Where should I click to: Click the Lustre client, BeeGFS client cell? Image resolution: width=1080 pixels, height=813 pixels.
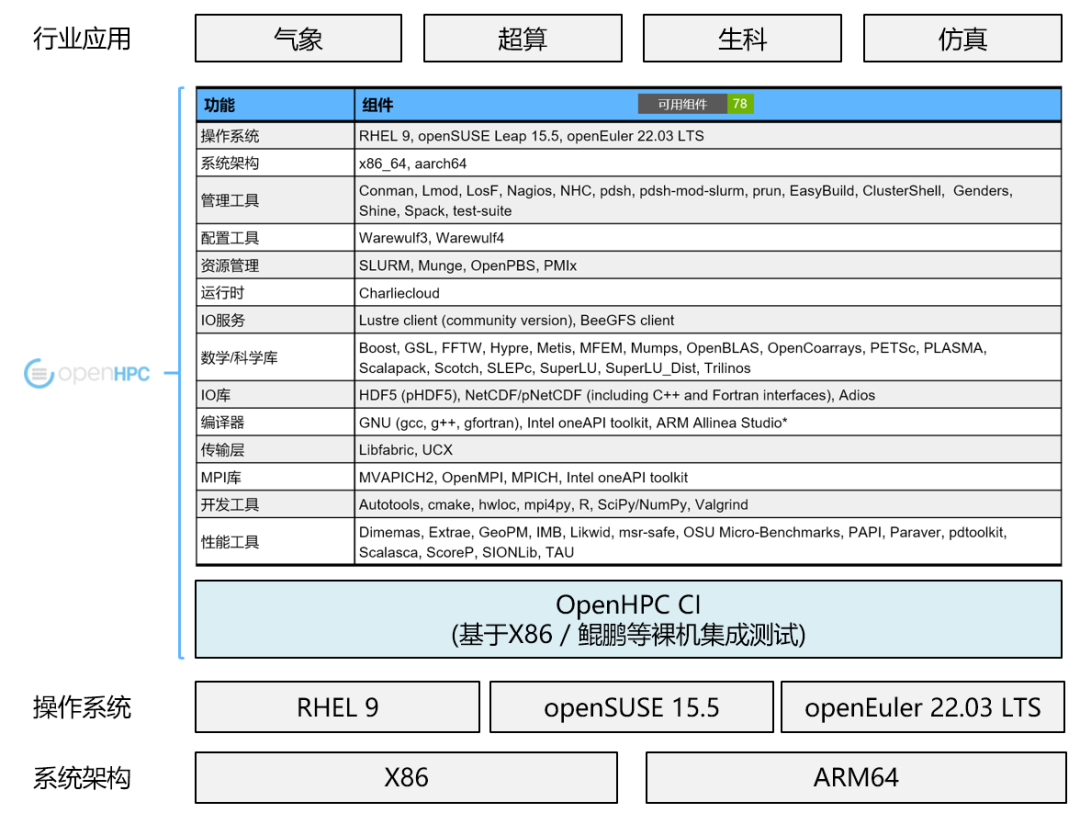pos(708,320)
